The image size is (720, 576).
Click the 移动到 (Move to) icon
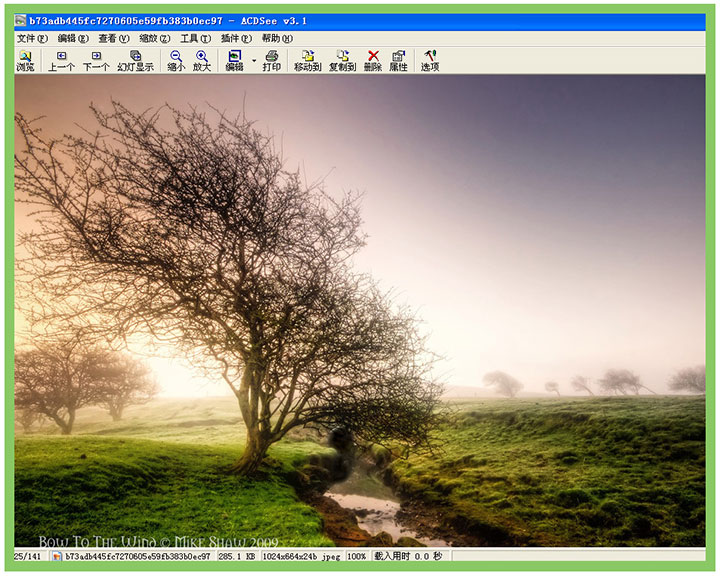pos(307,61)
